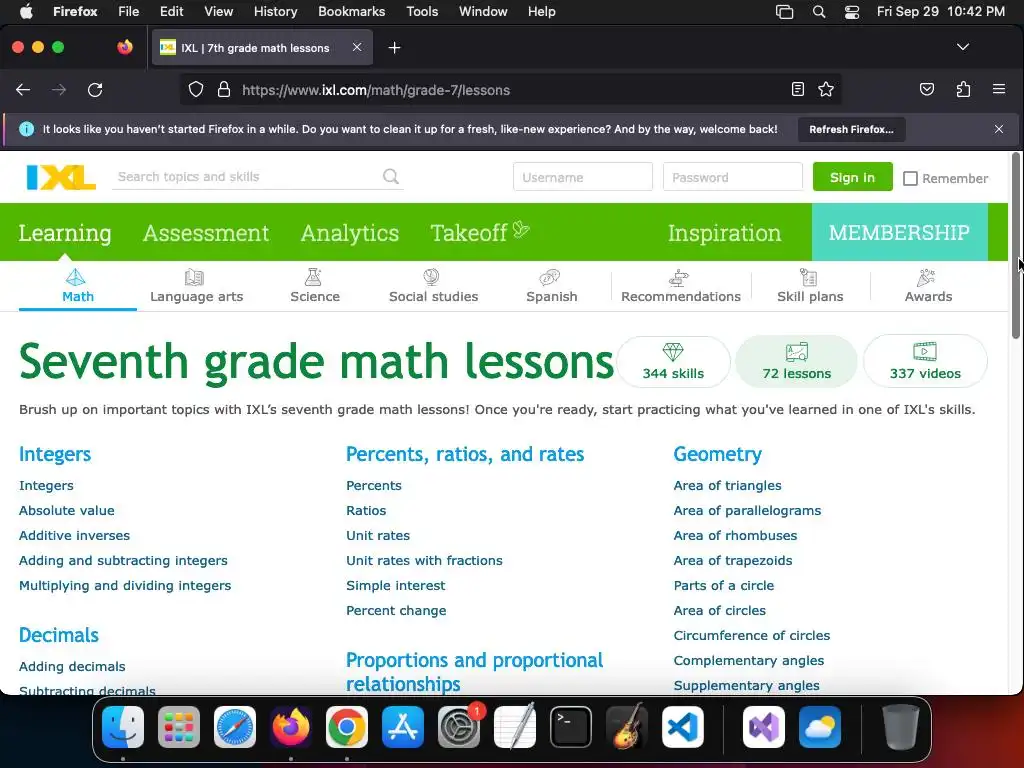Select the Assessment tab
The image size is (1024, 768).
(x=206, y=232)
